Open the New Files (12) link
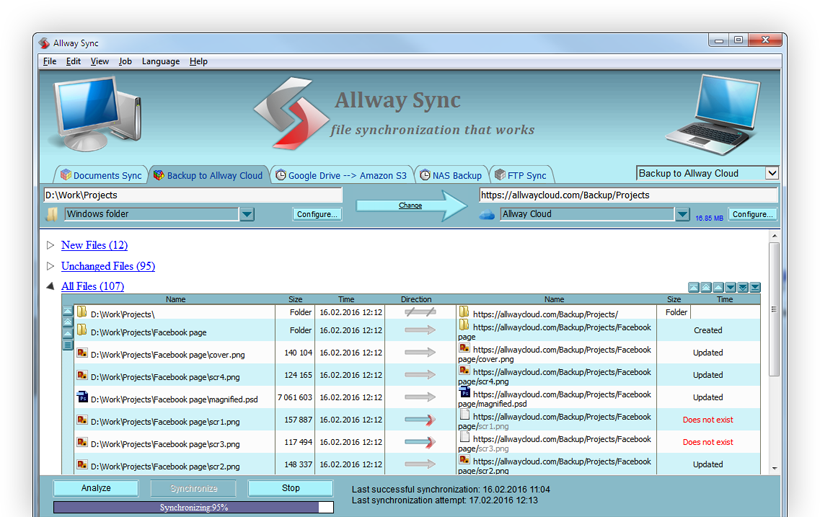820x517 pixels. click(94, 245)
